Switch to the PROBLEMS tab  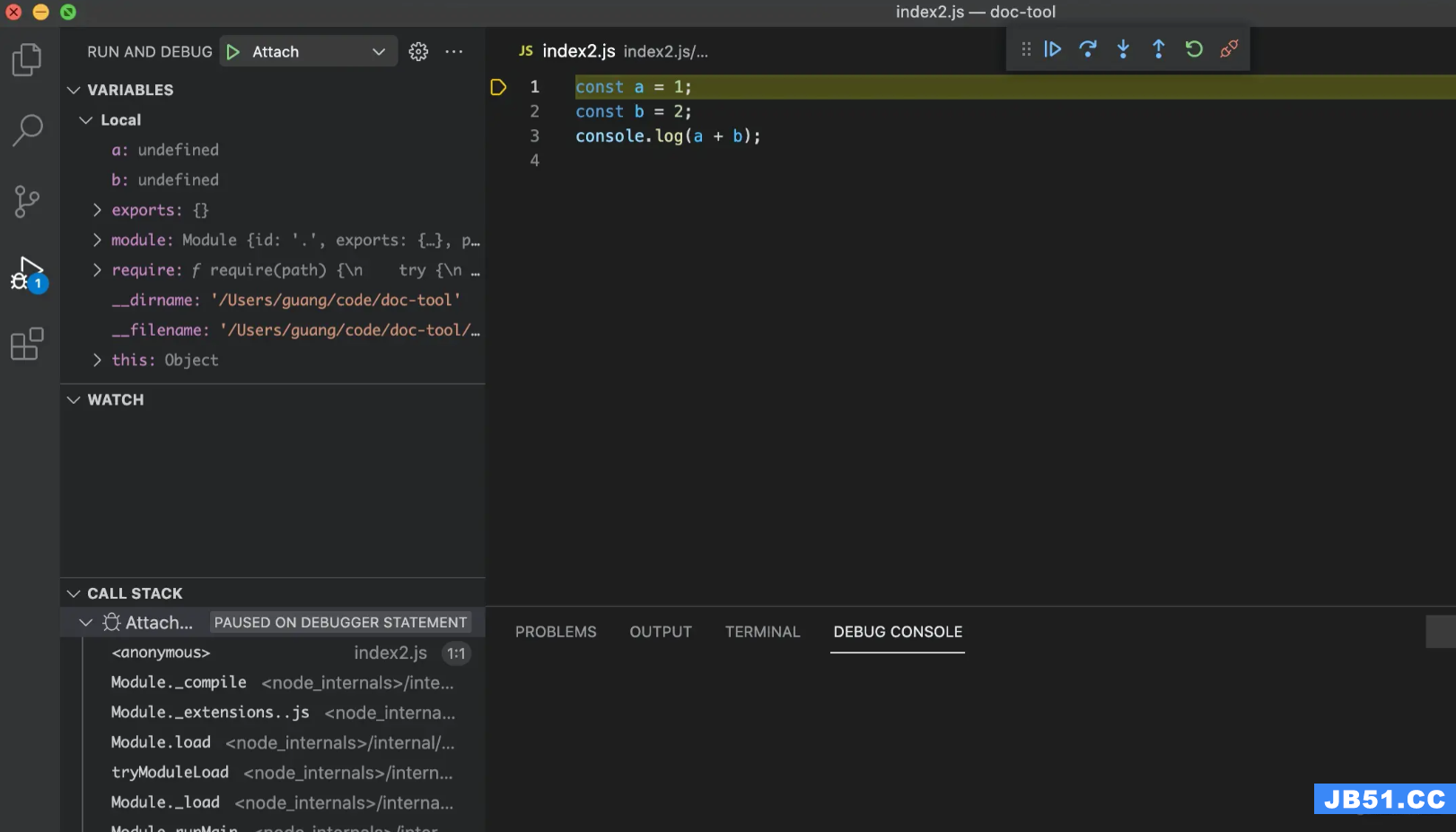tap(556, 632)
